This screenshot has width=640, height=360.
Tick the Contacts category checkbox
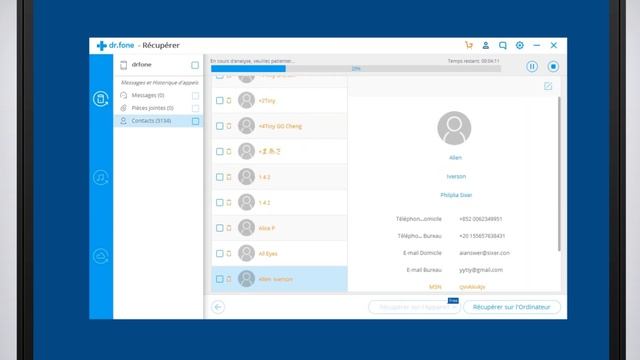click(196, 121)
